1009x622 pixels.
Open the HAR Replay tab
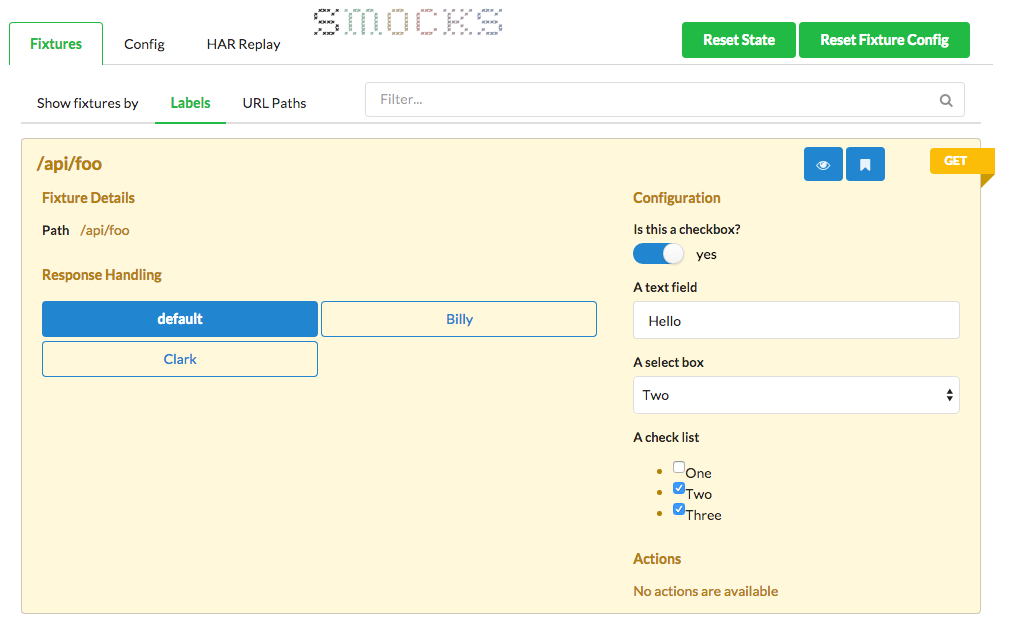point(243,44)
